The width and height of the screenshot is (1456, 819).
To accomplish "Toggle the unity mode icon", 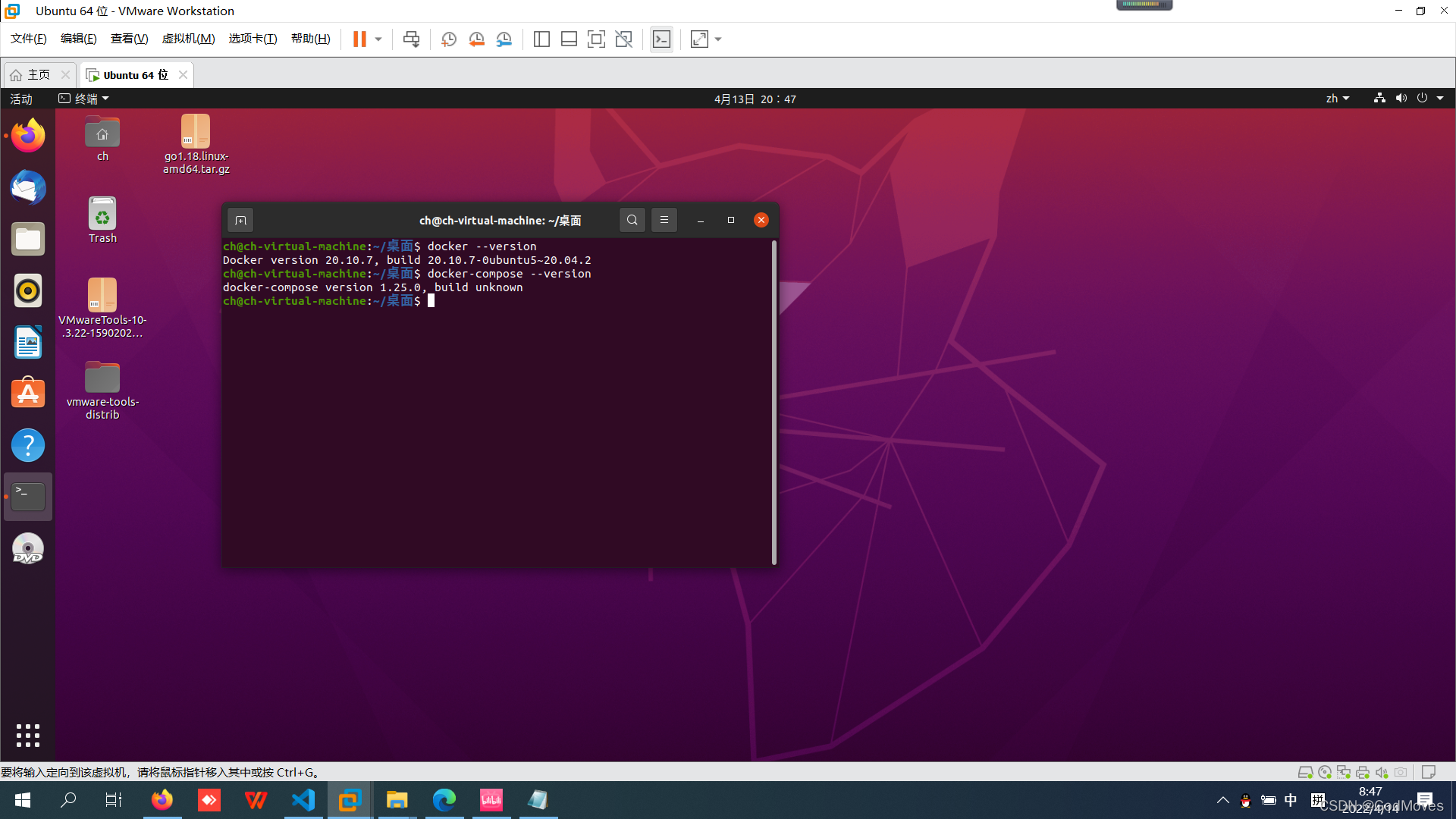I will point(623,39).
